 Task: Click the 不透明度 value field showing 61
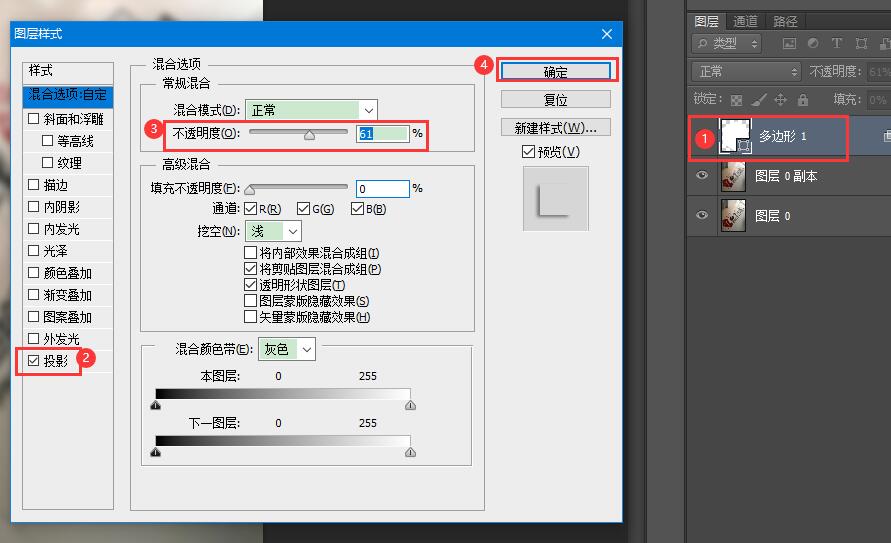coord(383,133)
